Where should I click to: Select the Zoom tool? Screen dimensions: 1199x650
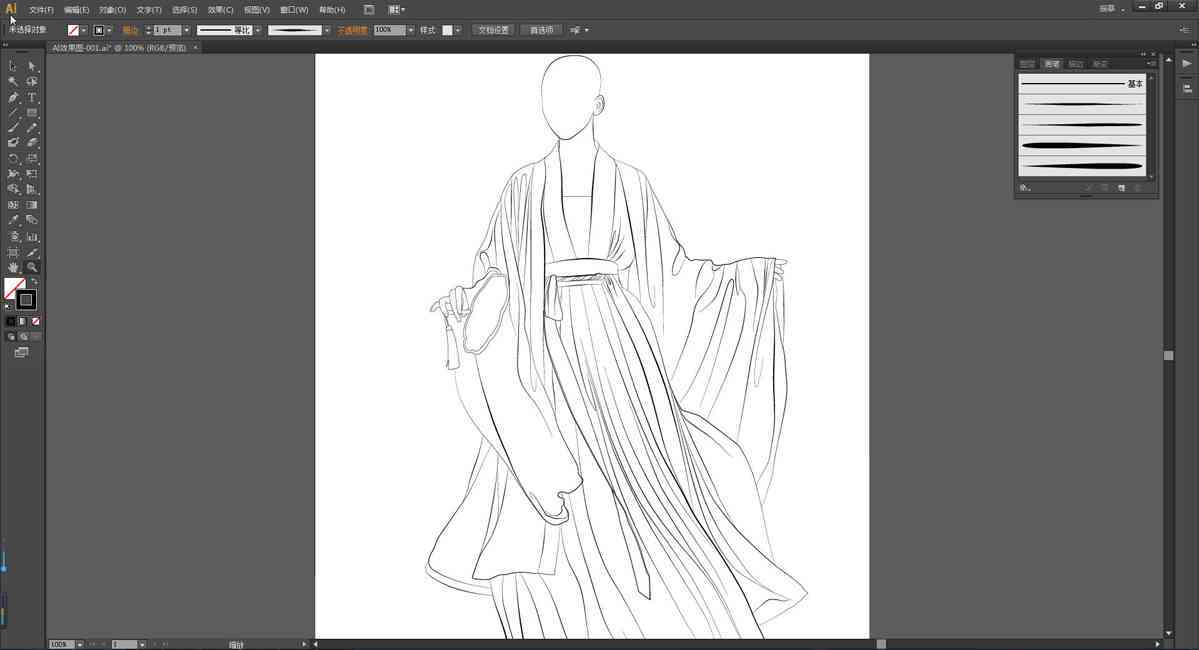[x=32, y=268]
